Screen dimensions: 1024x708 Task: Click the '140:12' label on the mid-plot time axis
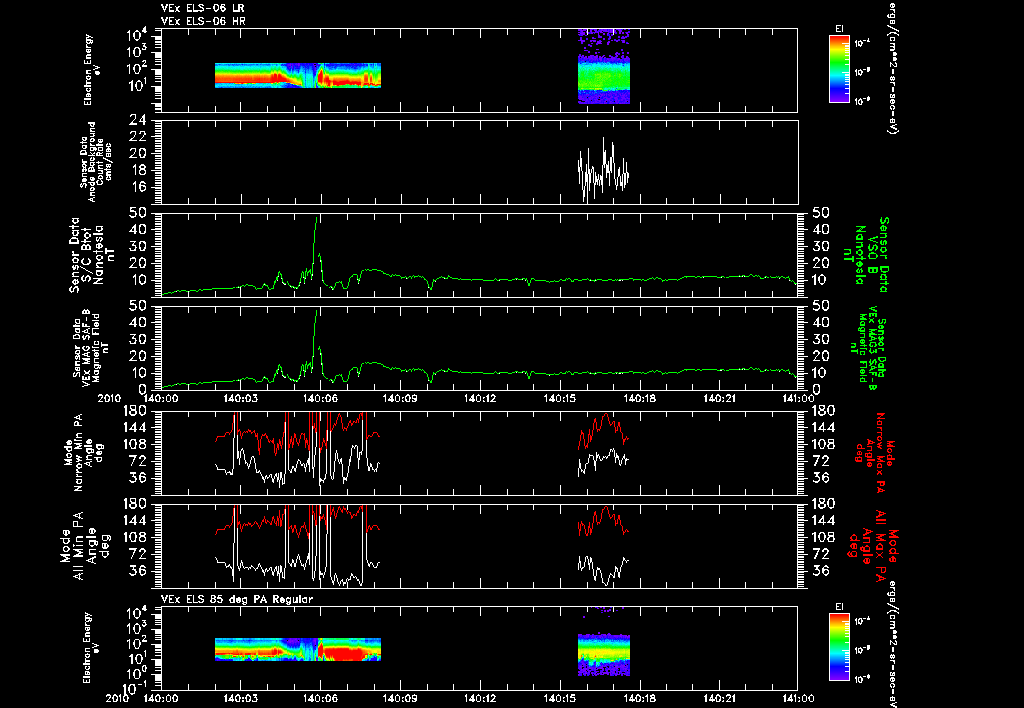coord(480,398)
